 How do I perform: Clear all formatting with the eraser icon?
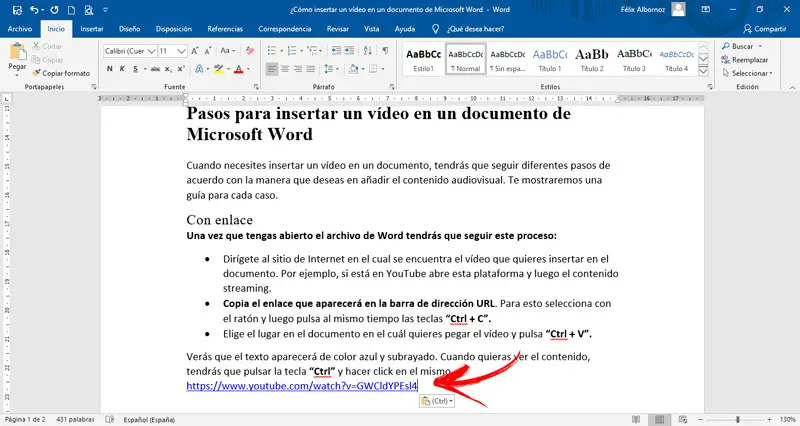click(x=249, y=51)
